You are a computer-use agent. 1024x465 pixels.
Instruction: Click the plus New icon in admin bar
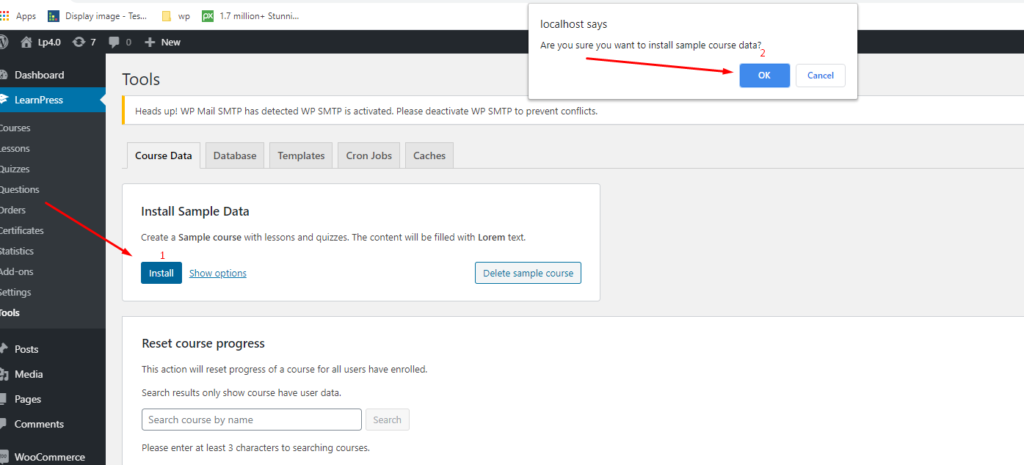click(150, 42)
